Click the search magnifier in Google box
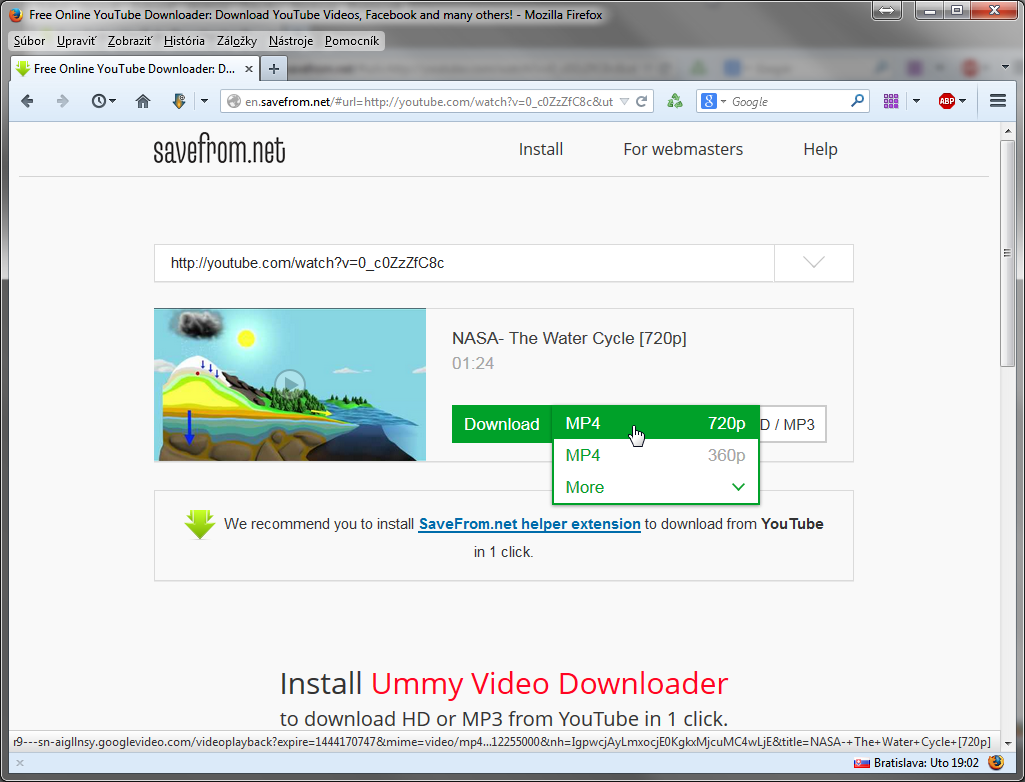 857,101
